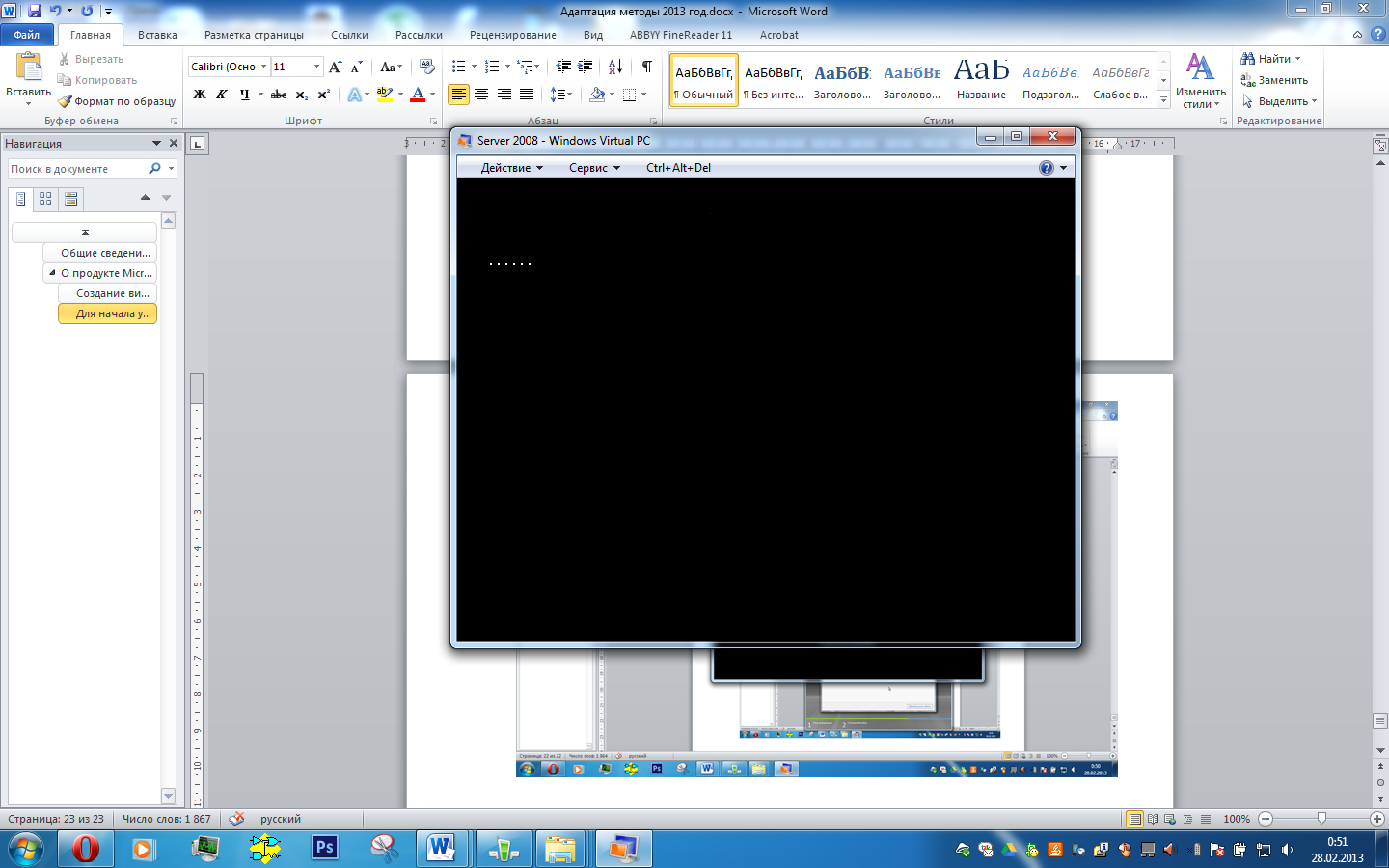
Task: Switch to browse headings view in Navigation
Action: 20,199
